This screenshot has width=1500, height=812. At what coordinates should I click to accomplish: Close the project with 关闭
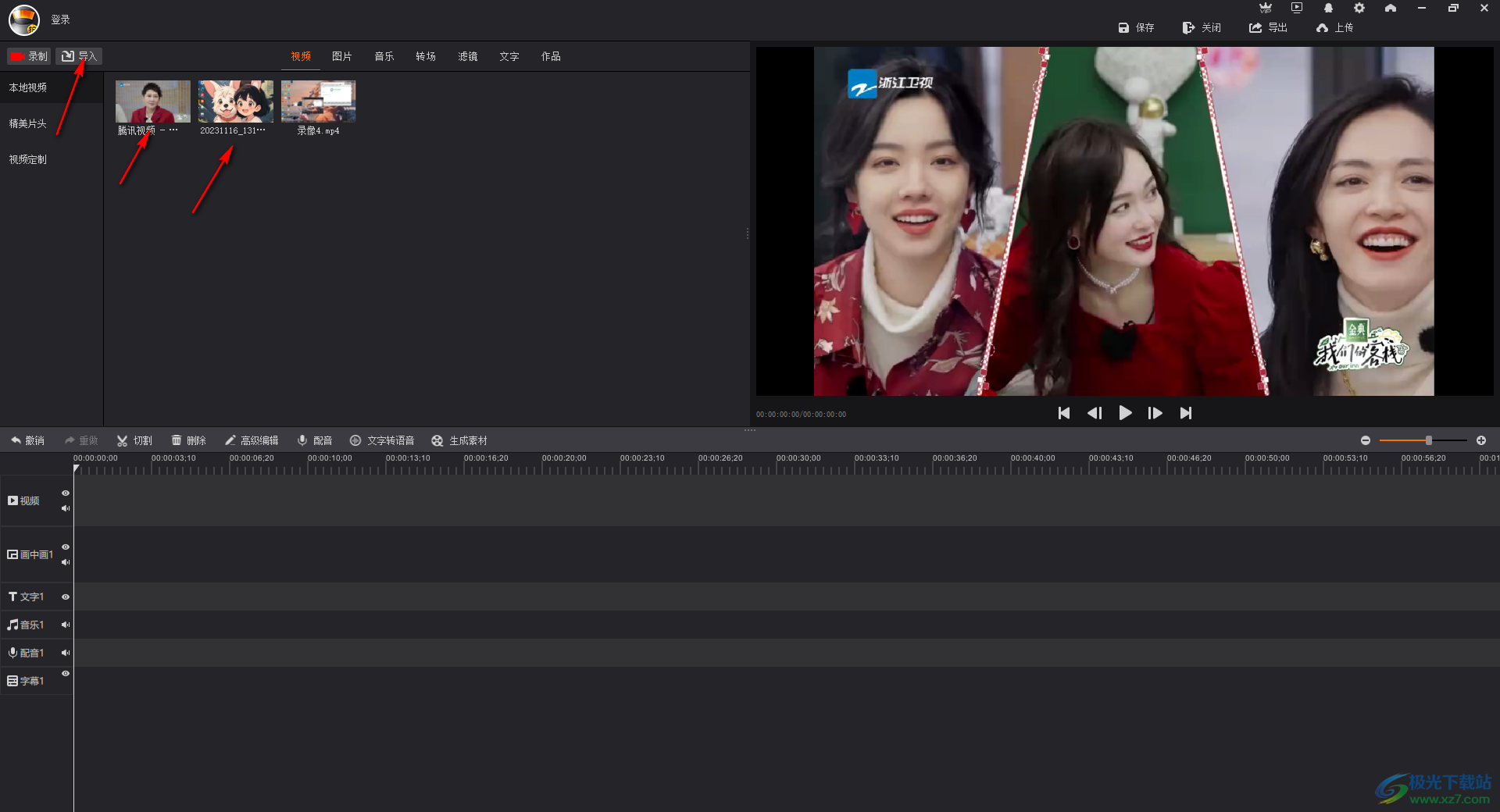1202,27
